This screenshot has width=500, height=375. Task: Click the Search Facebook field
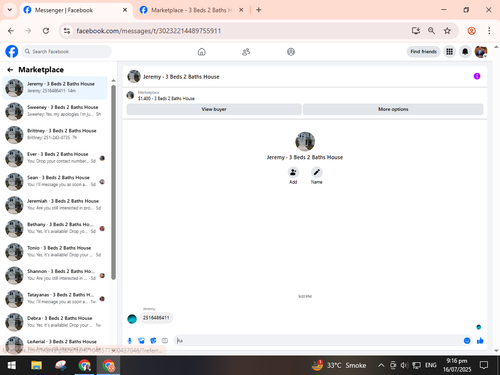coord(67,52)
